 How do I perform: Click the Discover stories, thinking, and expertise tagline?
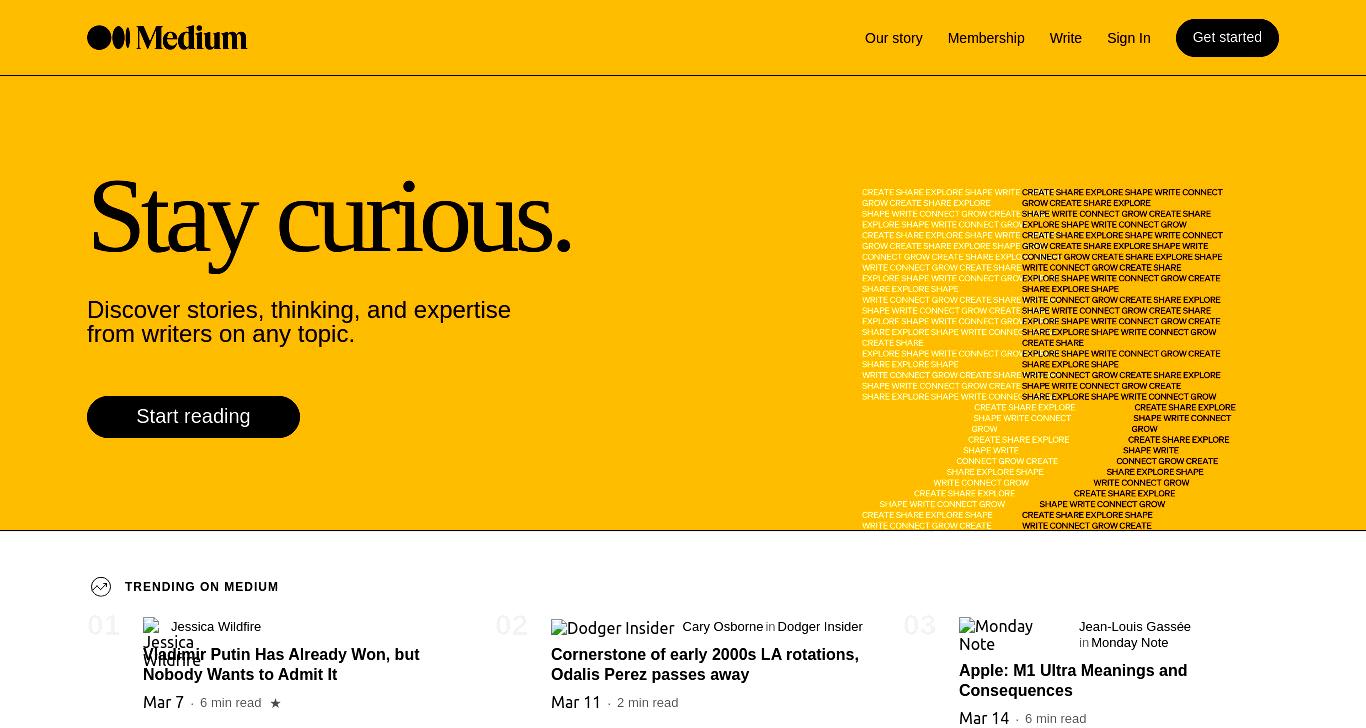[299, 322]
